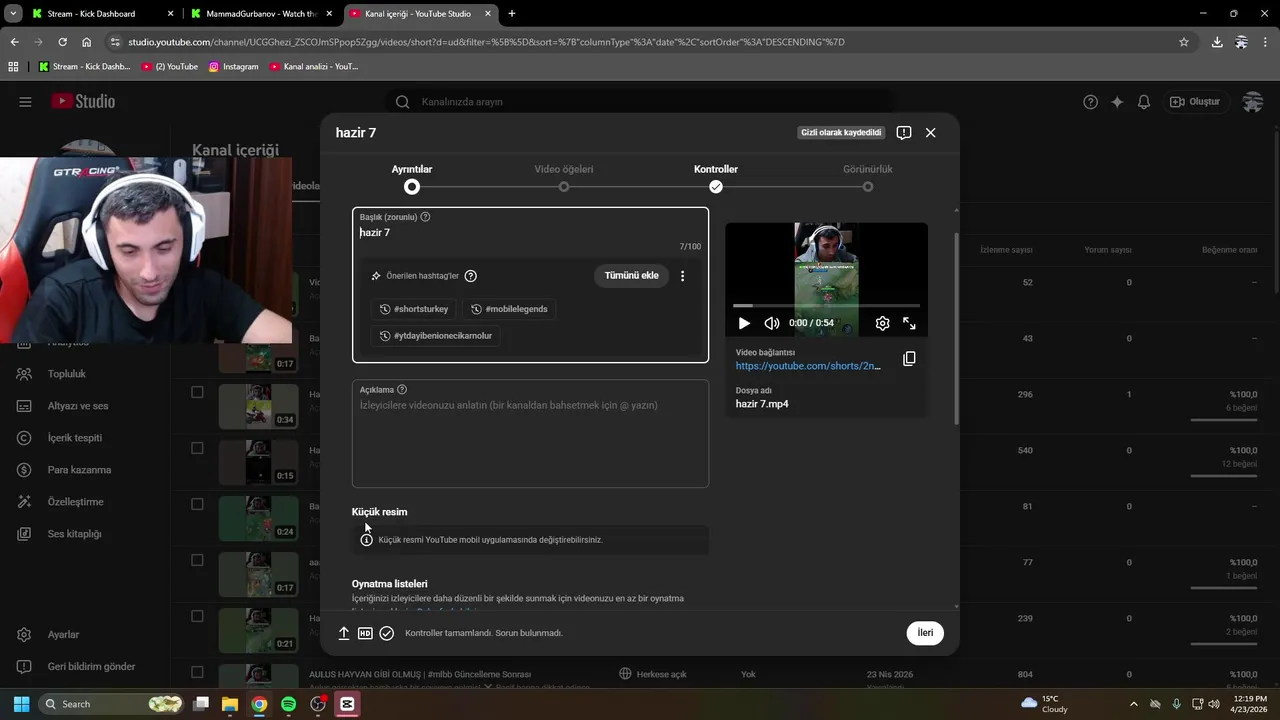The width and height of the screenshot is (1280, 720).
Task: Copy the video link
Action: (x=909, y=358)
